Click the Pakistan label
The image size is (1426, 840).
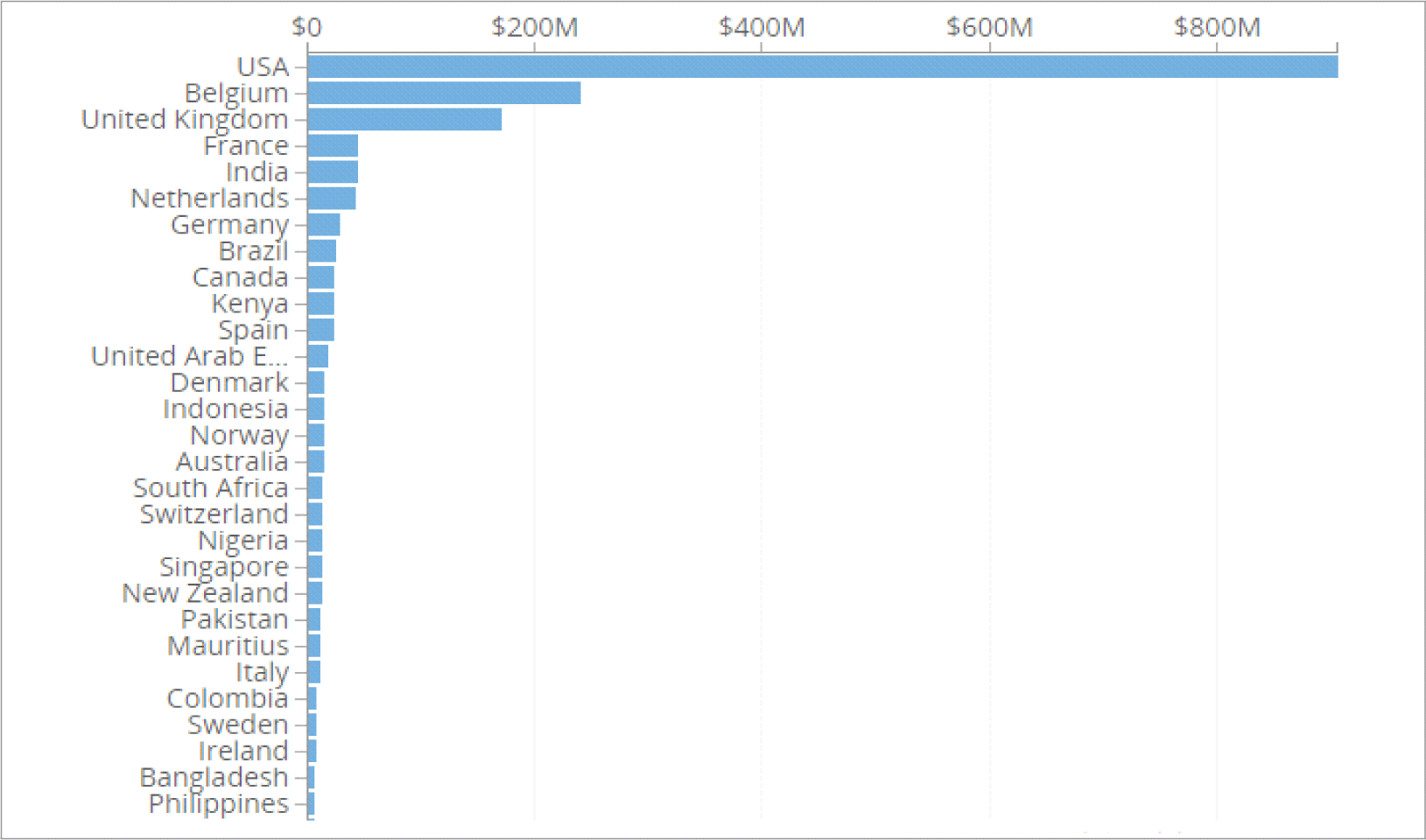[x=235, y=619]
